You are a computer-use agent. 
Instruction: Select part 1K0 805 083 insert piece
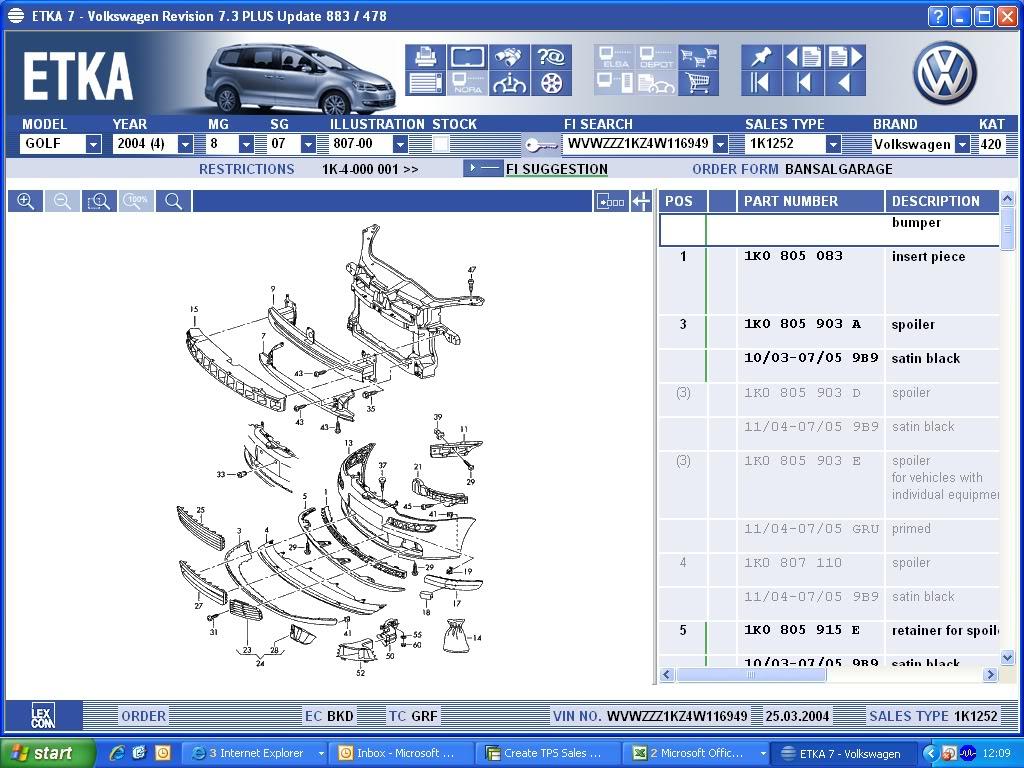pos(829,281)
